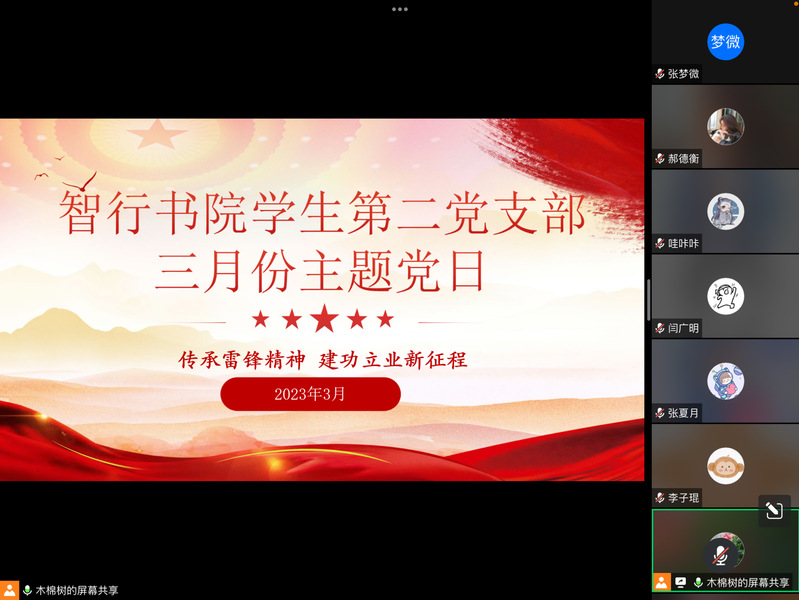Click the slide title 智行书院学生第二党支部
Screen dimensions: 799x600
(x=323, y=213)
